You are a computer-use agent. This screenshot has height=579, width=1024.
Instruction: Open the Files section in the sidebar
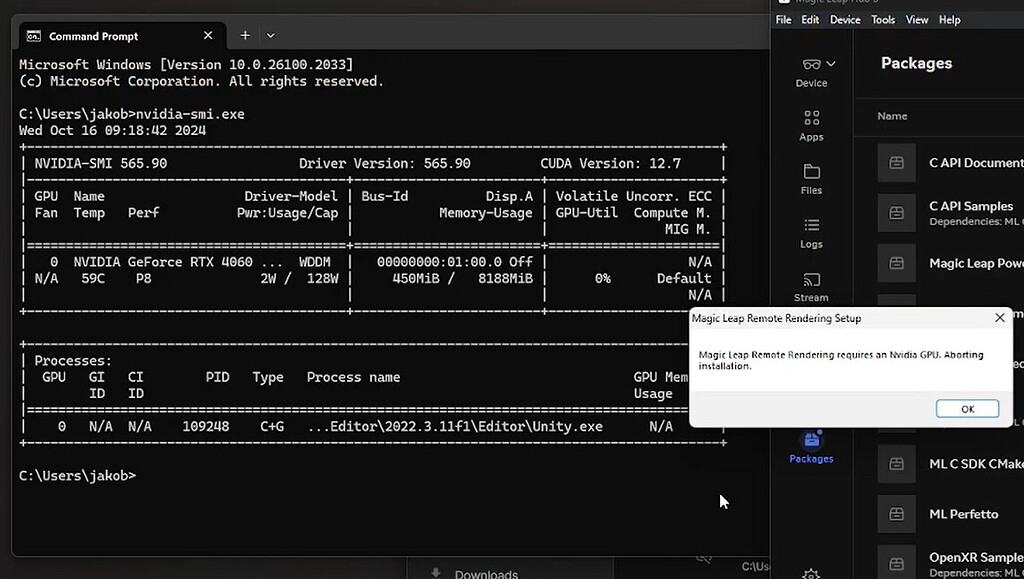click(811, 180)
